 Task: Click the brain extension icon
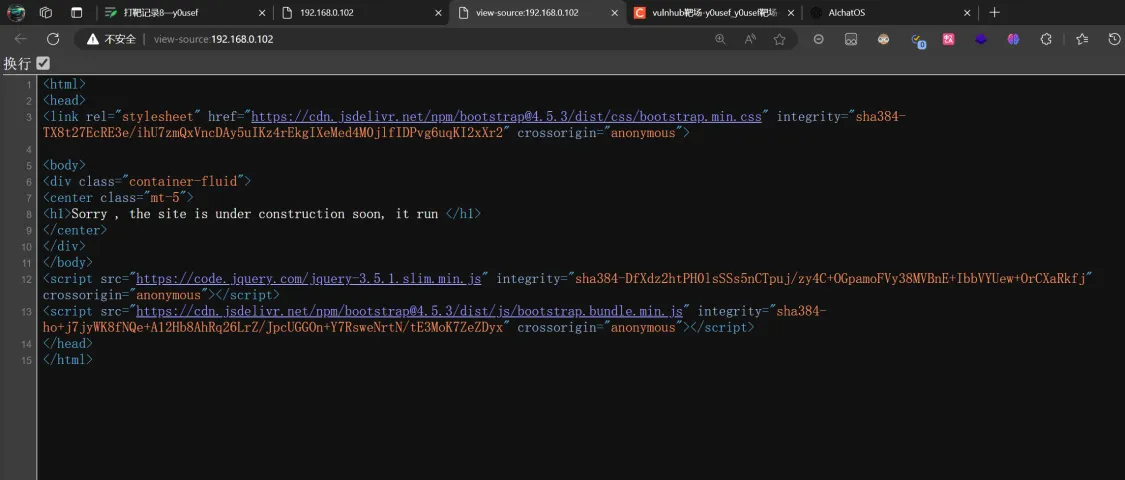coord(1013,39)
